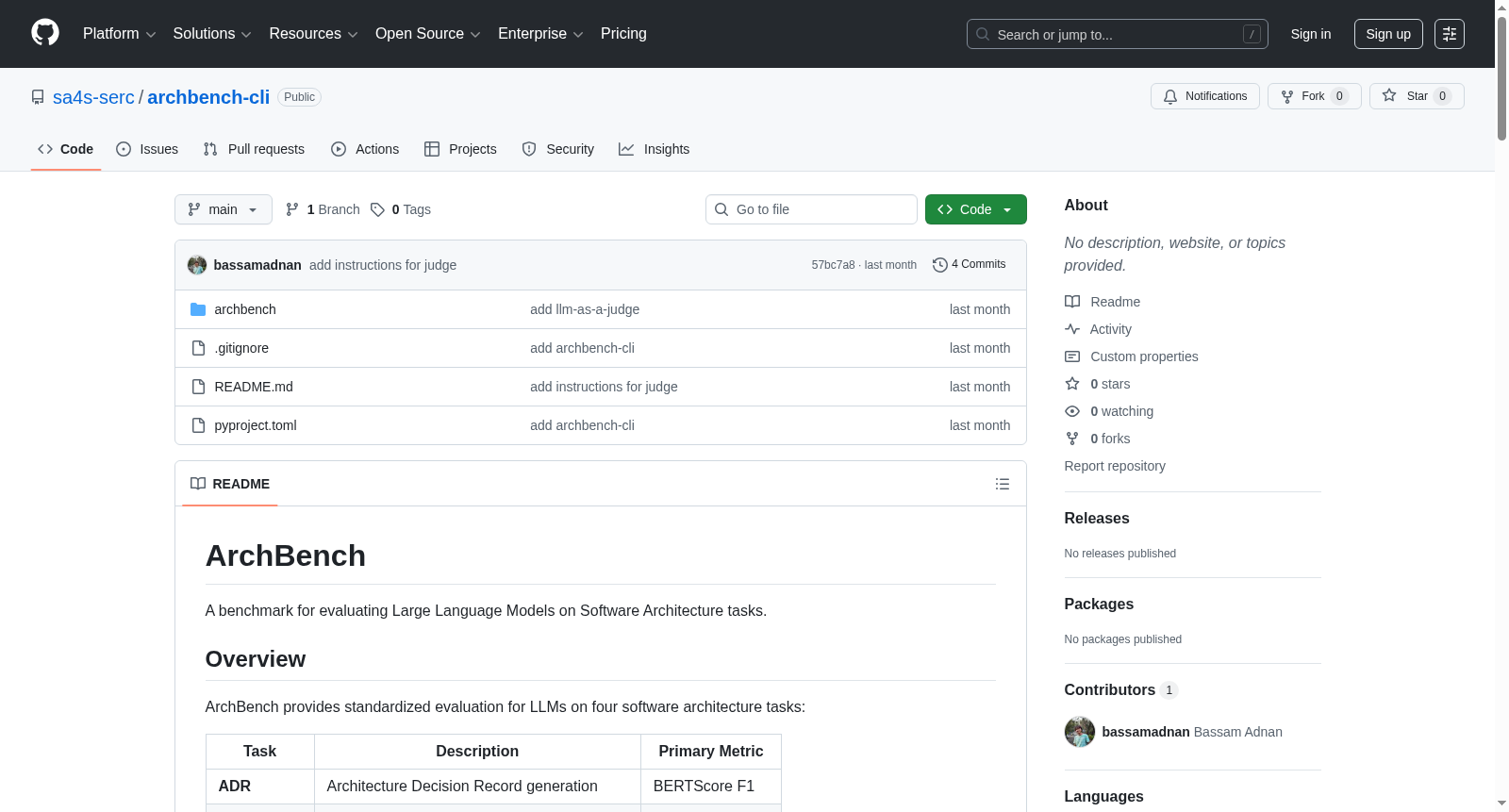1509x812 pixels.
Task: Click the Go to file search field
Action: [811, 209]
